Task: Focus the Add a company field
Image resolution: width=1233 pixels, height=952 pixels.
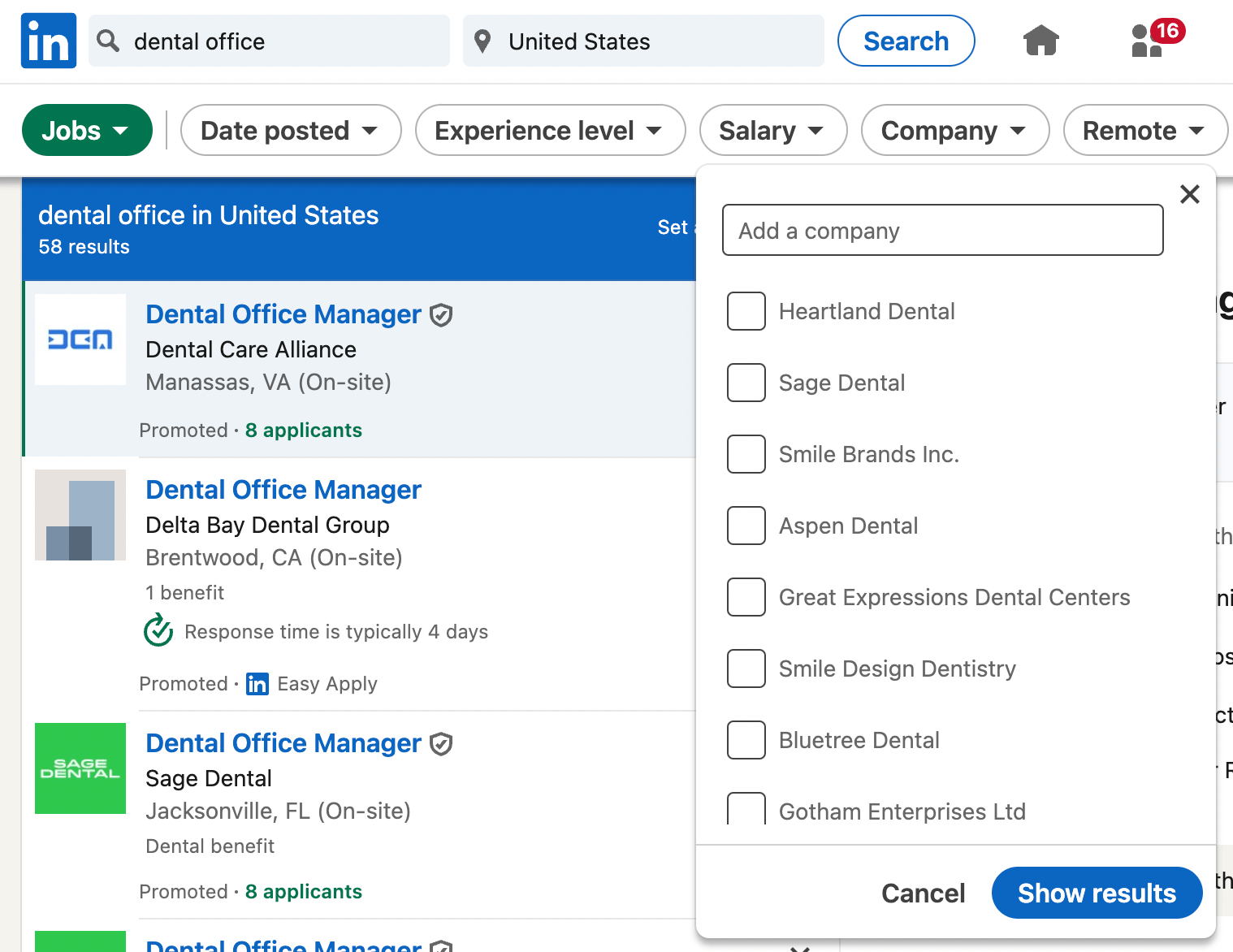Action: click(x=943, y=230)
